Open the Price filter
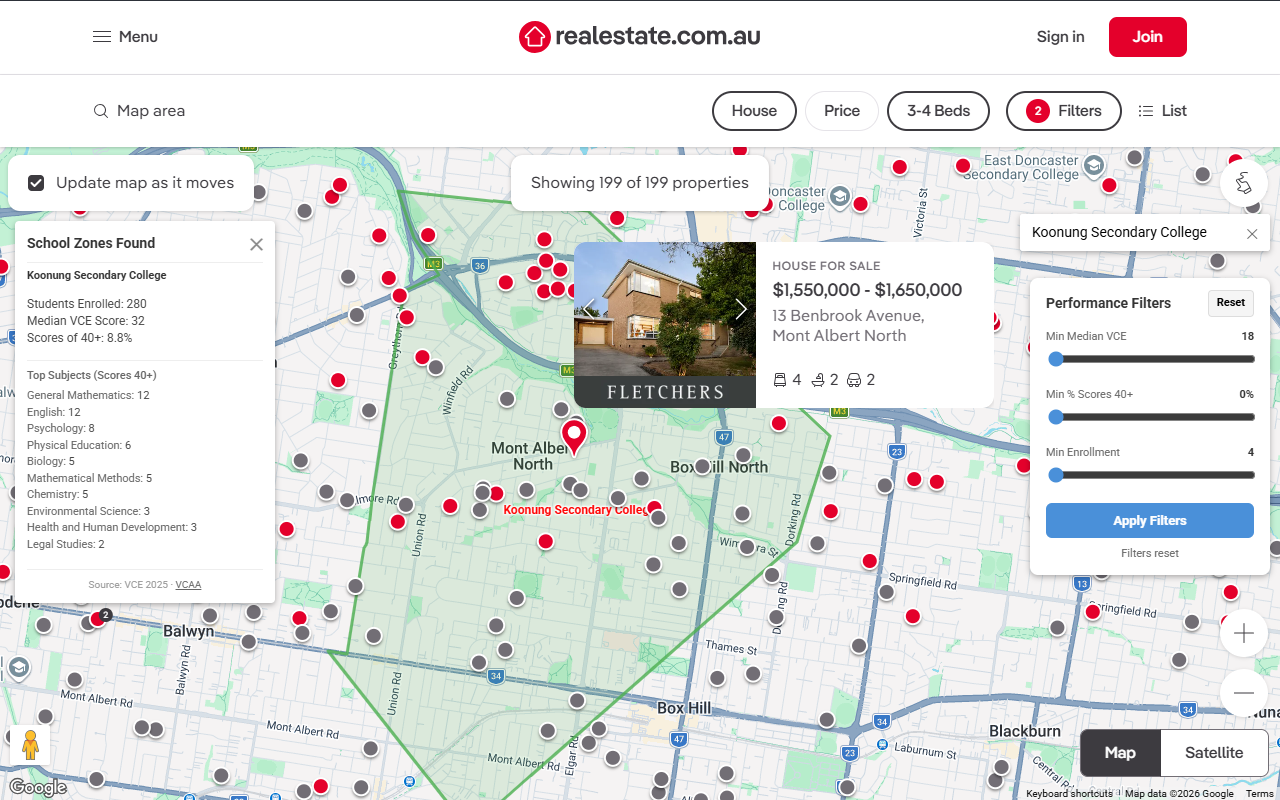Screen dimensions: 1280x800 tap(841, 110)
